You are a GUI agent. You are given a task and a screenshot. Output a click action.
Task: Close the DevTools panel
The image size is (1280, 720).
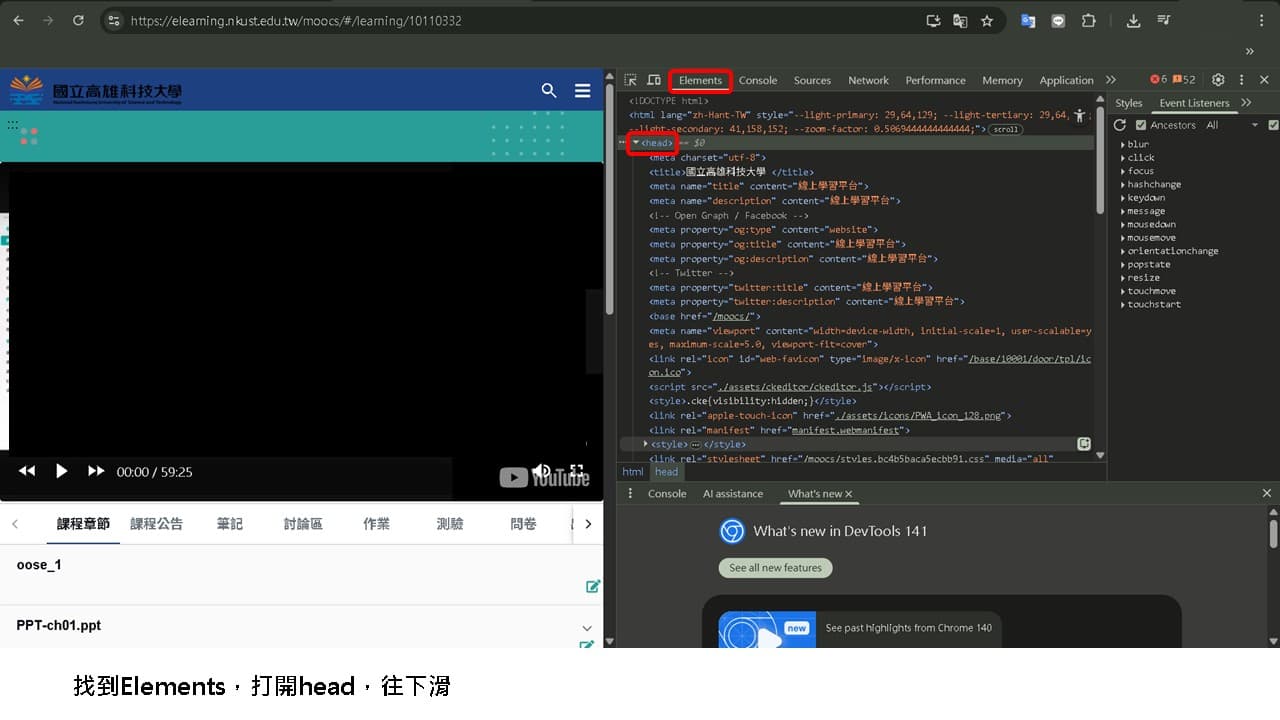click(x=1264, y=80)
